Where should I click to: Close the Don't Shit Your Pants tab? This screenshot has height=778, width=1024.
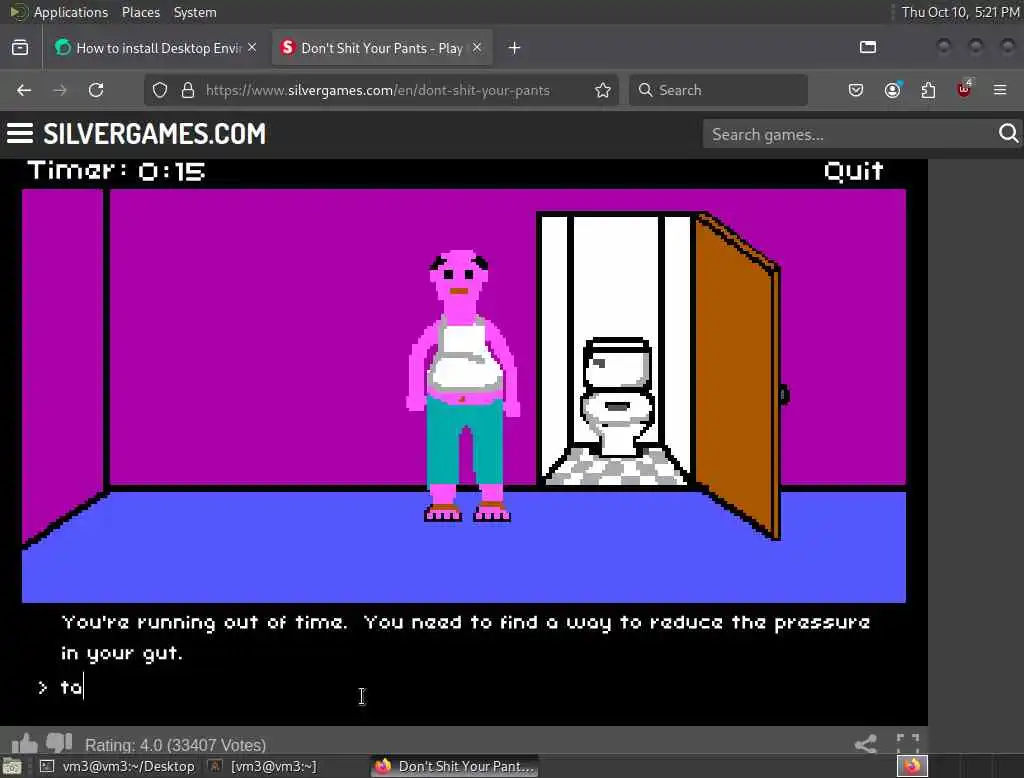tap(477, 48)
